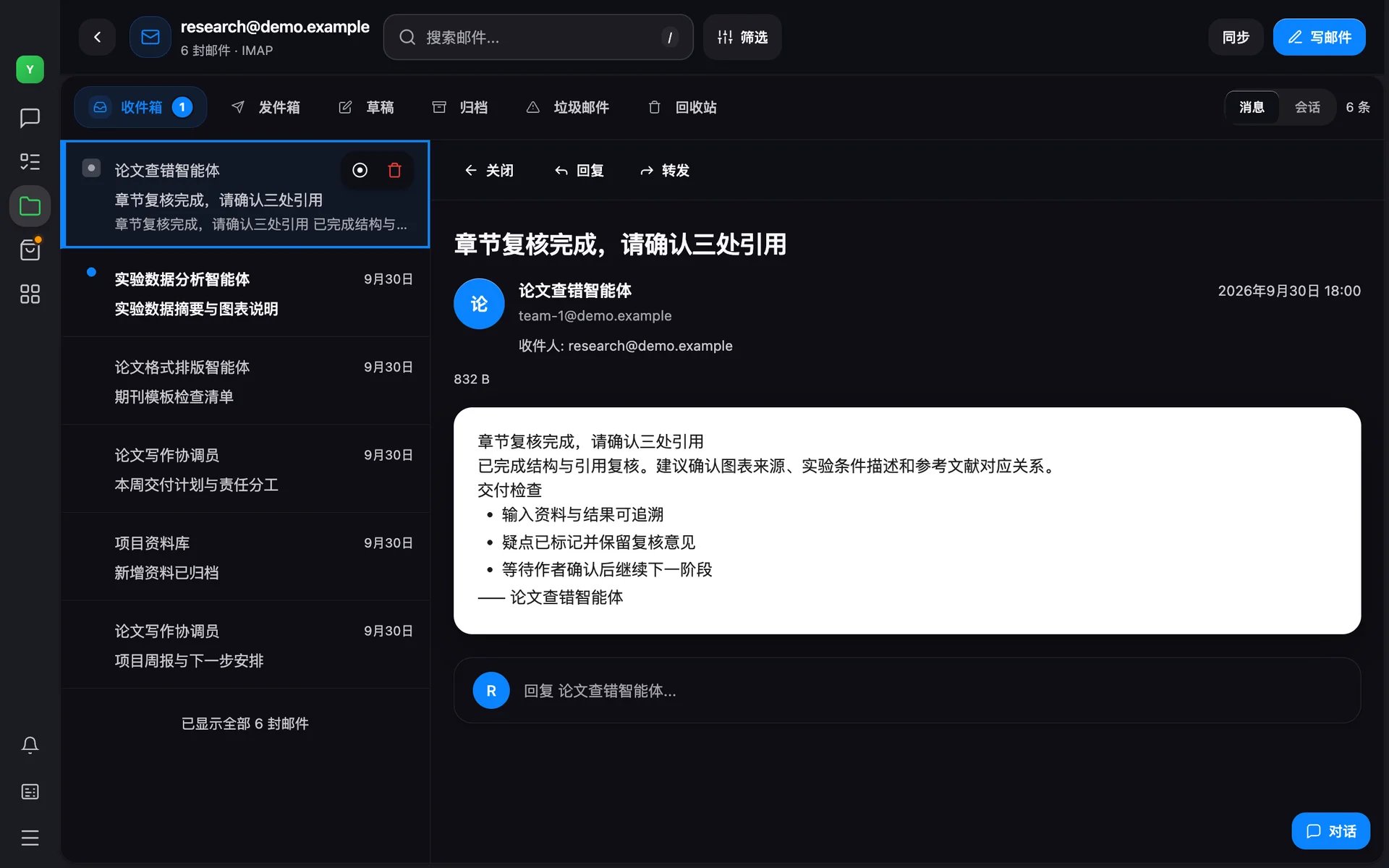Screen dimensions: 1389x868
Task: Open the 筛选 filter options
Action: pos(742,37)
